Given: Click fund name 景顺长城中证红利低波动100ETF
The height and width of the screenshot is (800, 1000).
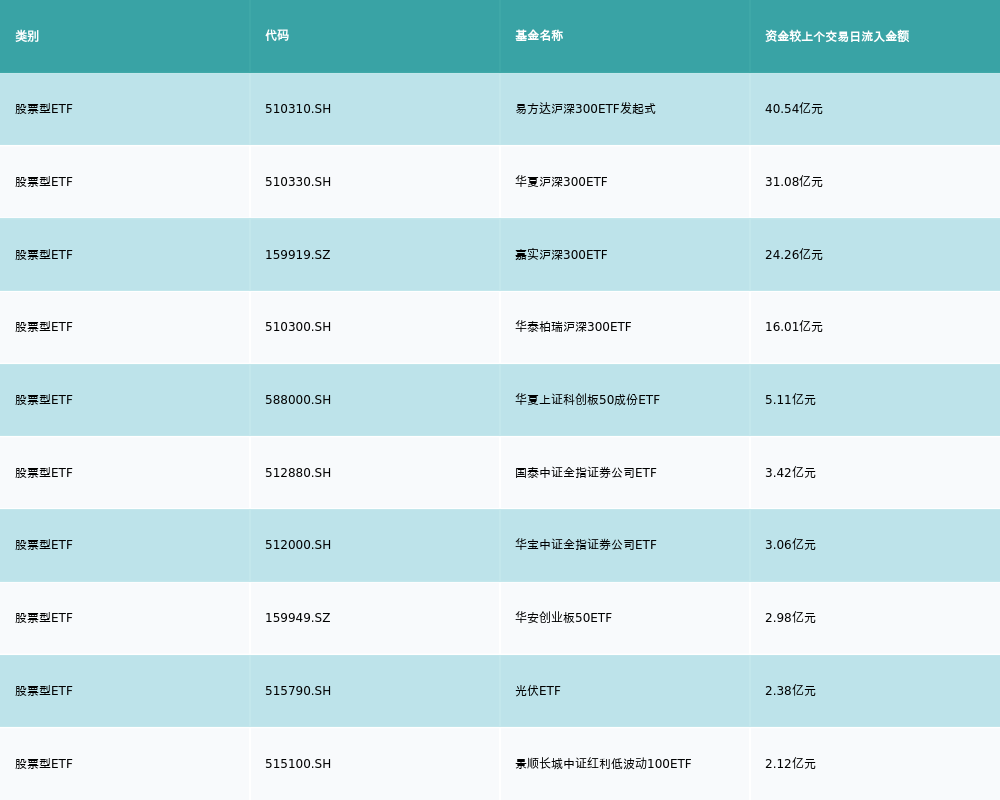Looking at the screenshot, I should click(x=603, y=764).
